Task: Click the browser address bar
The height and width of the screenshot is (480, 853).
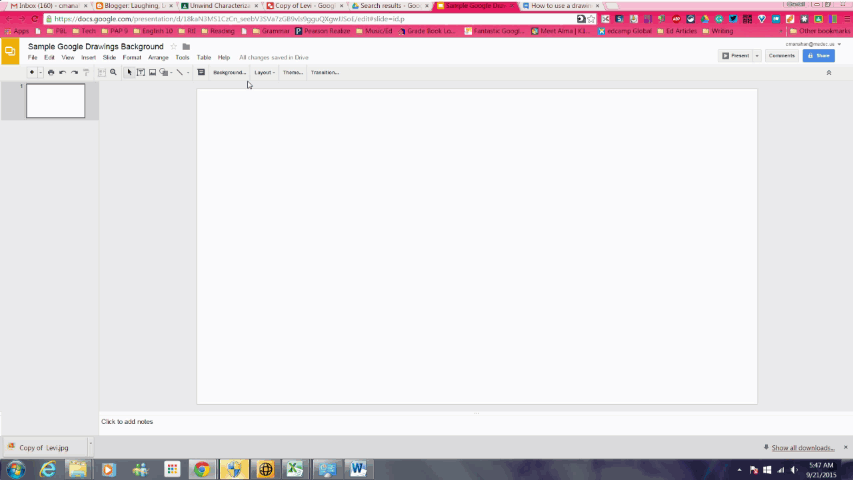Action: click(310, 19)
